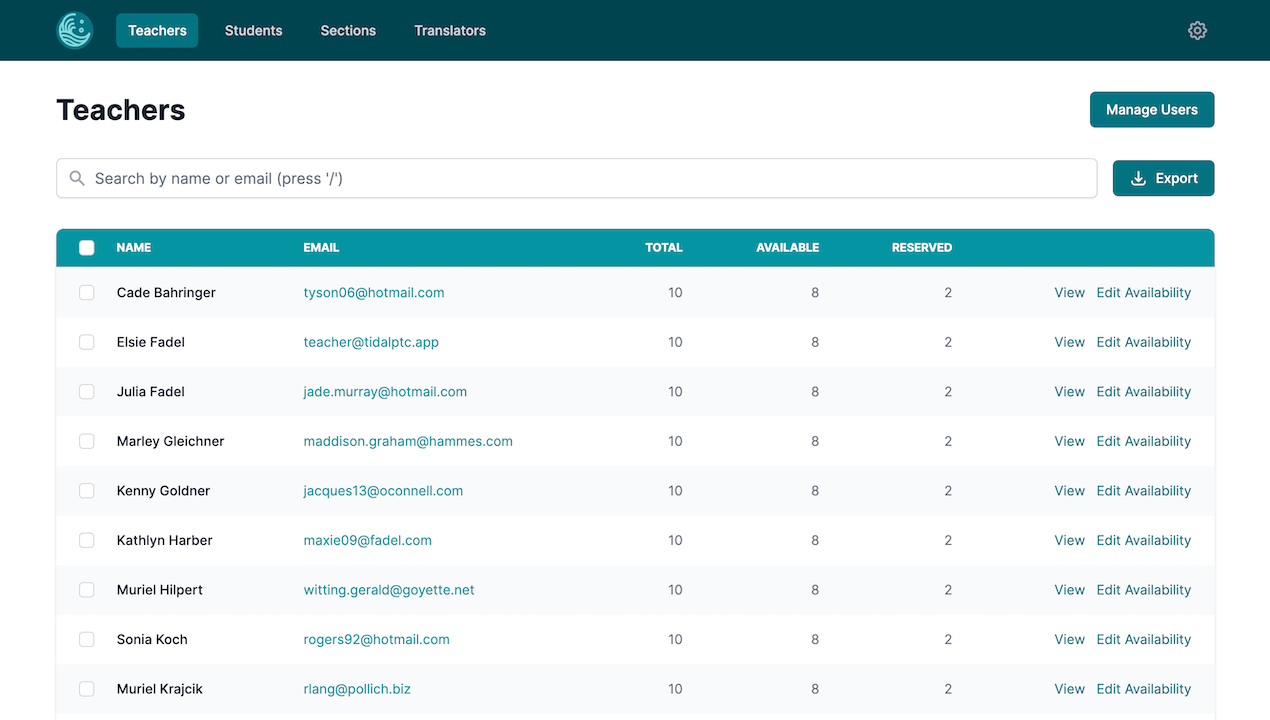The image size is (1270, 720).
Task: View Julia Fadel's record
Action: 1069,391
